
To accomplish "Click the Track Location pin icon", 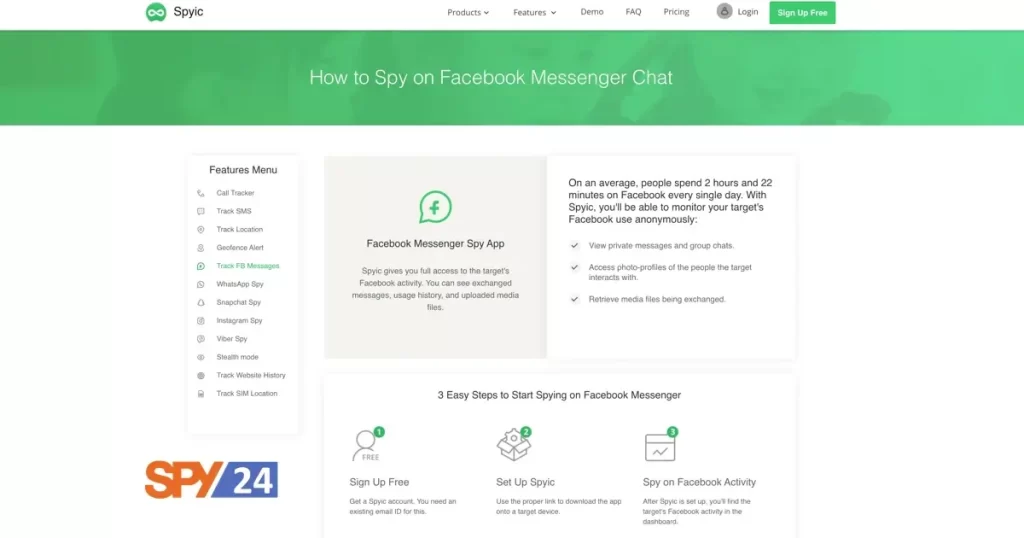I will (x=200, y=230).
